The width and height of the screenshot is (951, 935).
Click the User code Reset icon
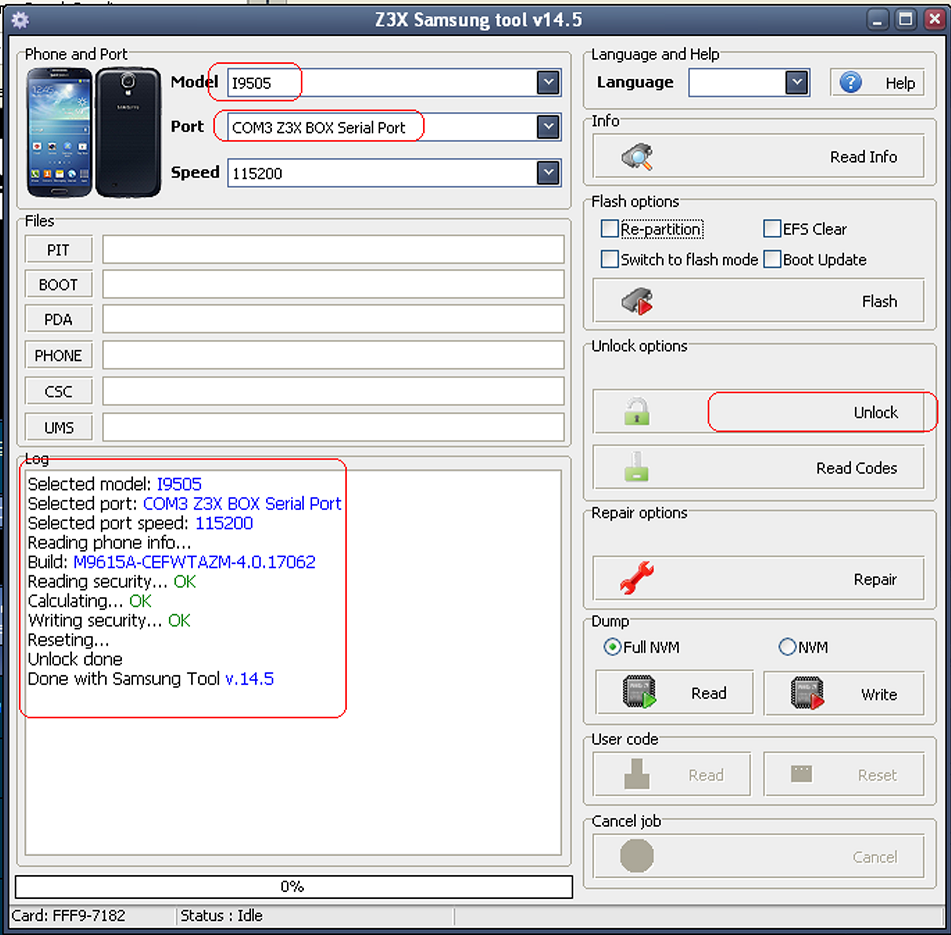click(x=801, y=774)
